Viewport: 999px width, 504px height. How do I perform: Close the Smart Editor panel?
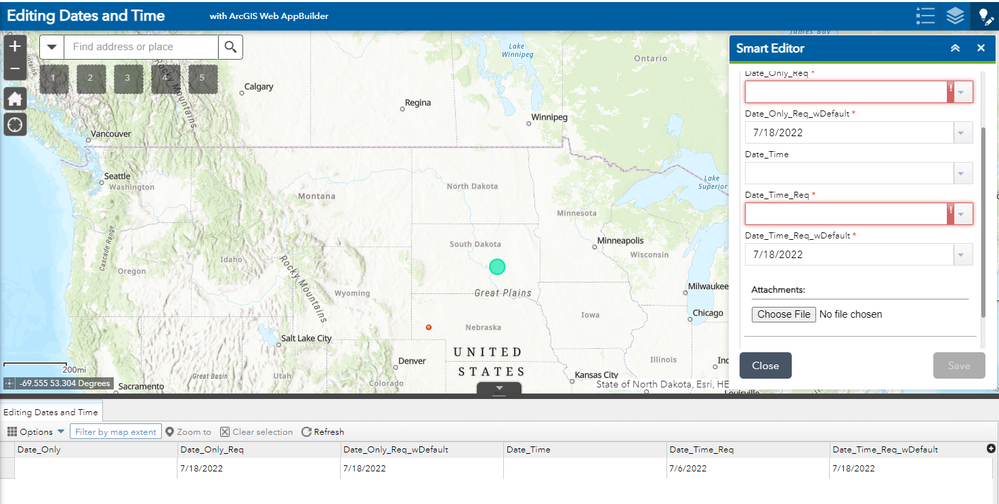pyautogui.click(x=981, y=48)
